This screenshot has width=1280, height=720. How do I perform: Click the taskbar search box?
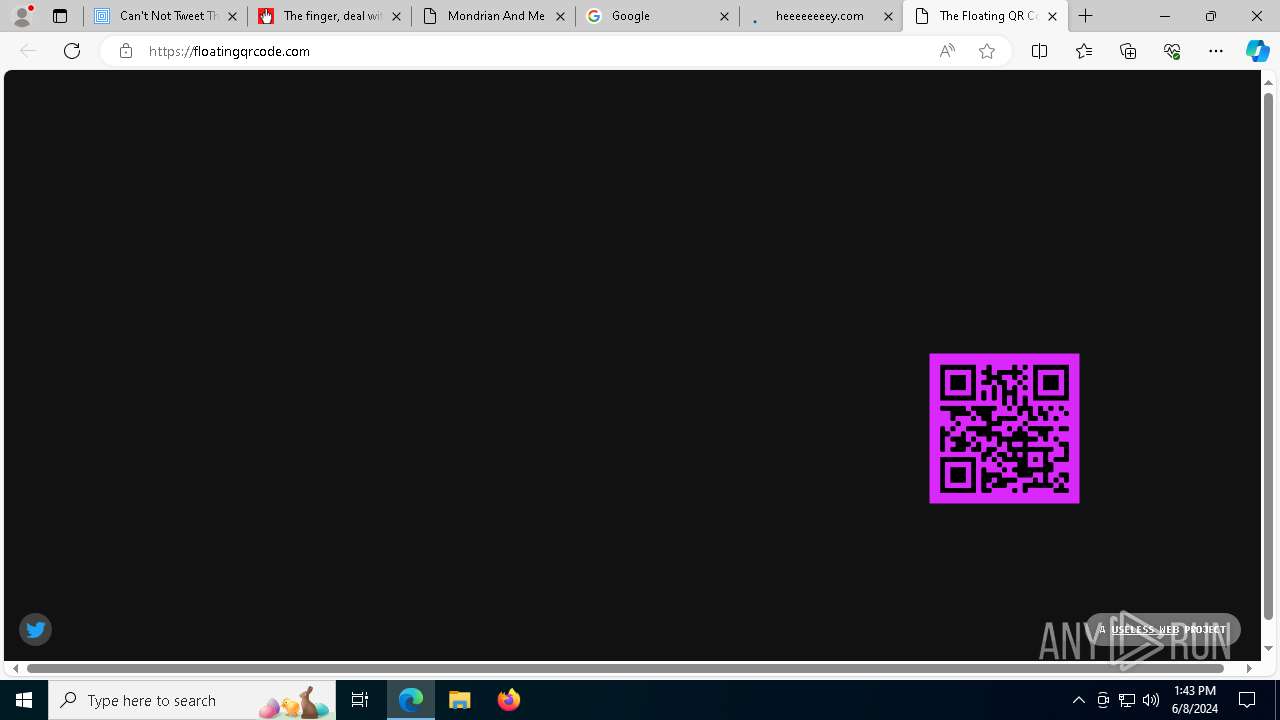(192, 700)
